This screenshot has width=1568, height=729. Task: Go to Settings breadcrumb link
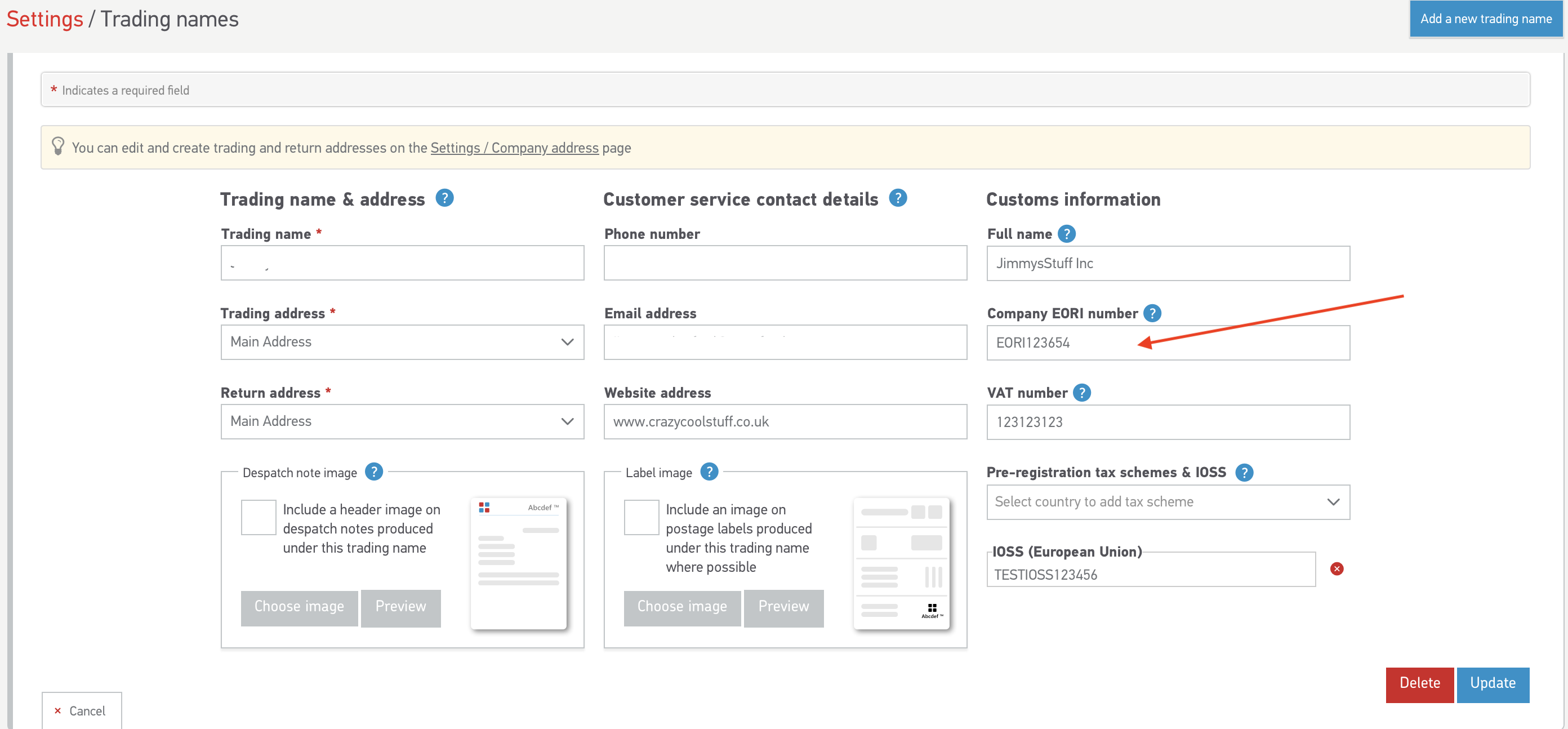pos(44,19)
